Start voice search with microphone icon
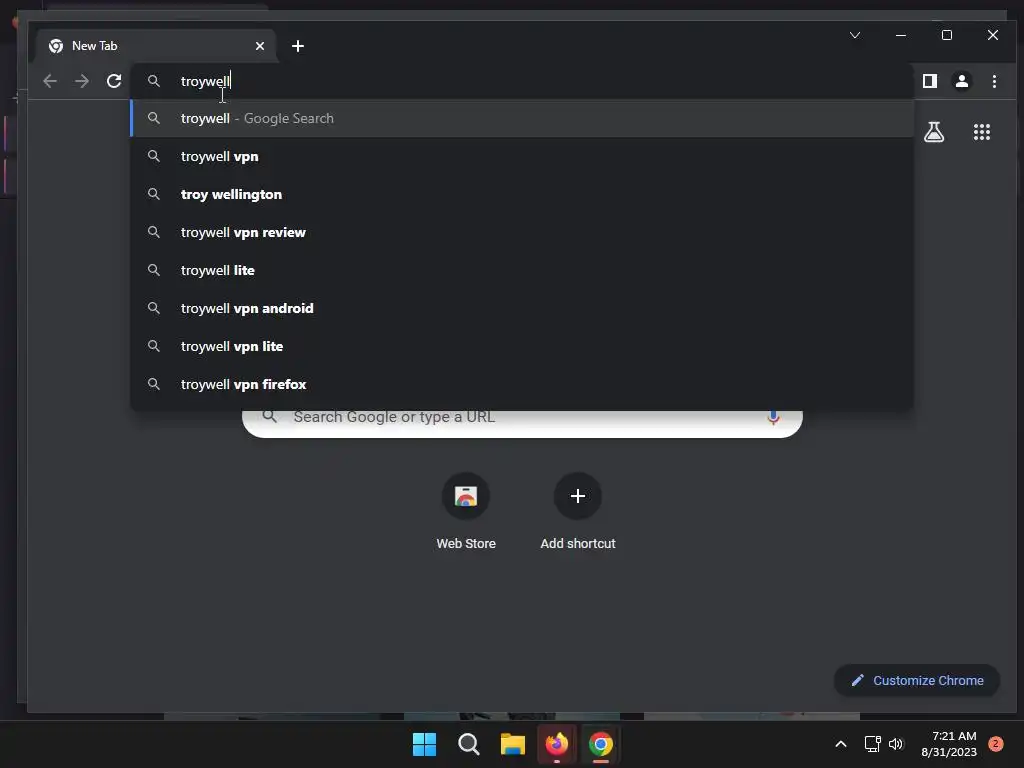This screenshot has width=1024, height=768. [773, 417]
